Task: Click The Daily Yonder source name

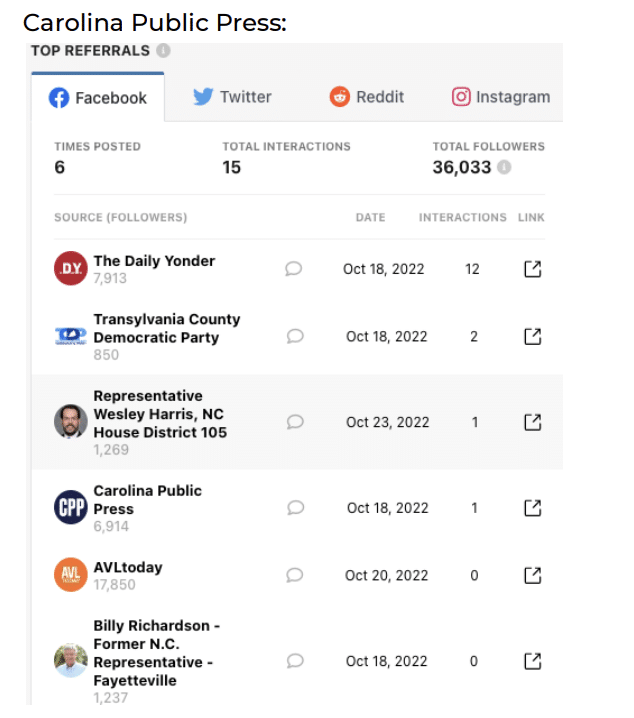Action: 154,261
